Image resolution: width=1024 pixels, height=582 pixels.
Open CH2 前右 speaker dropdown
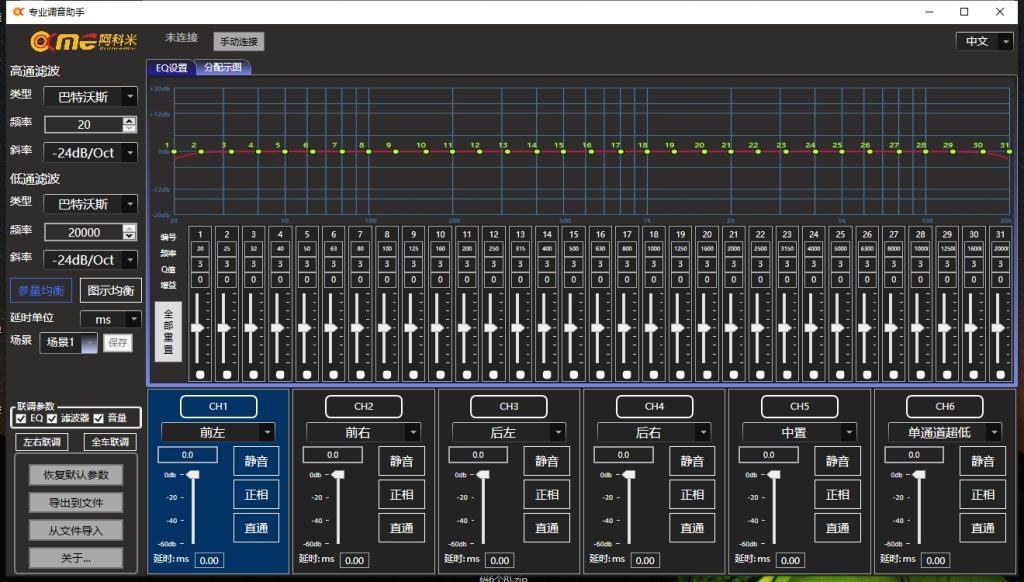tap(364, 432)
